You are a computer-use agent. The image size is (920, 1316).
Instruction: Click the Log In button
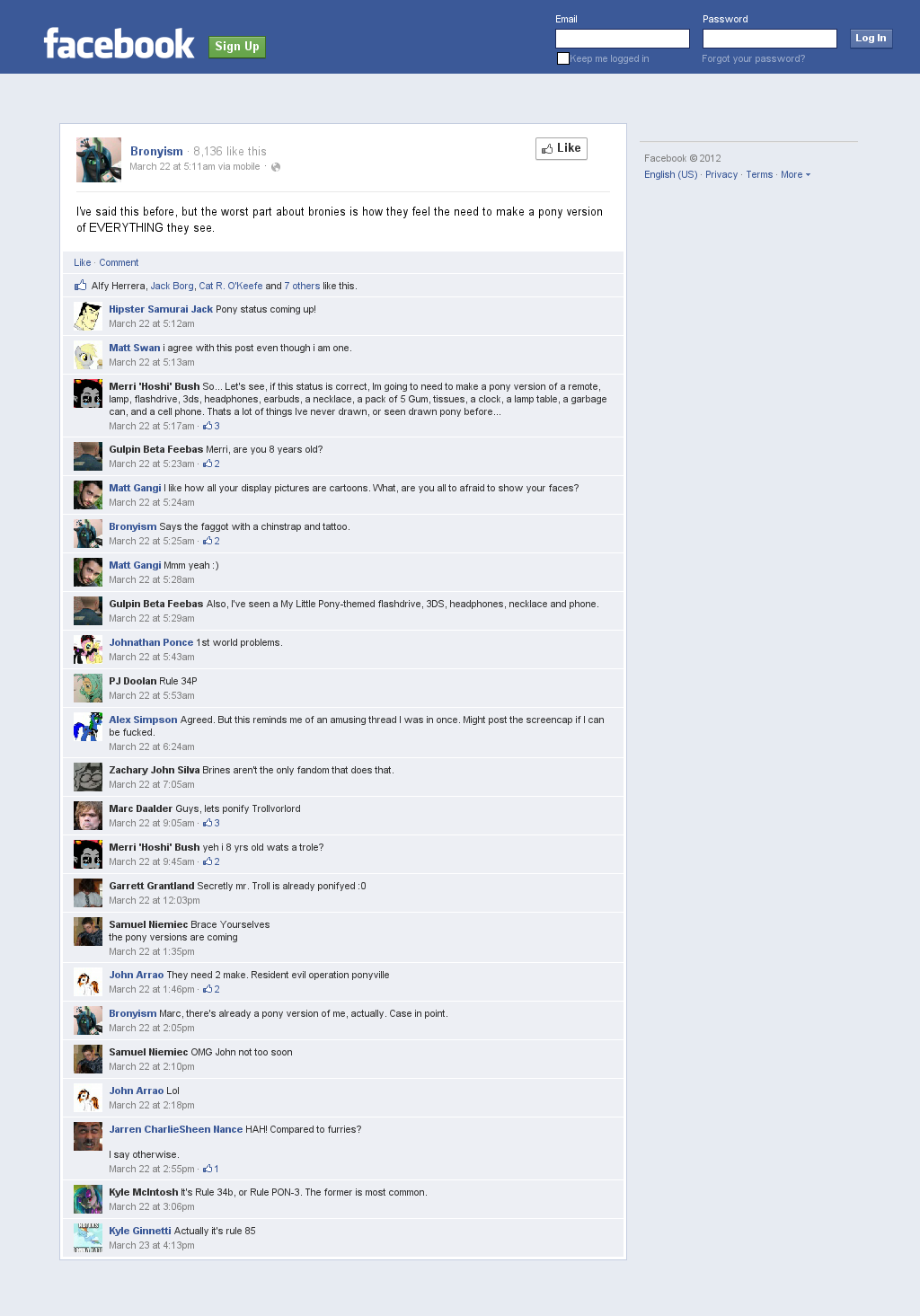click(871, 39)
